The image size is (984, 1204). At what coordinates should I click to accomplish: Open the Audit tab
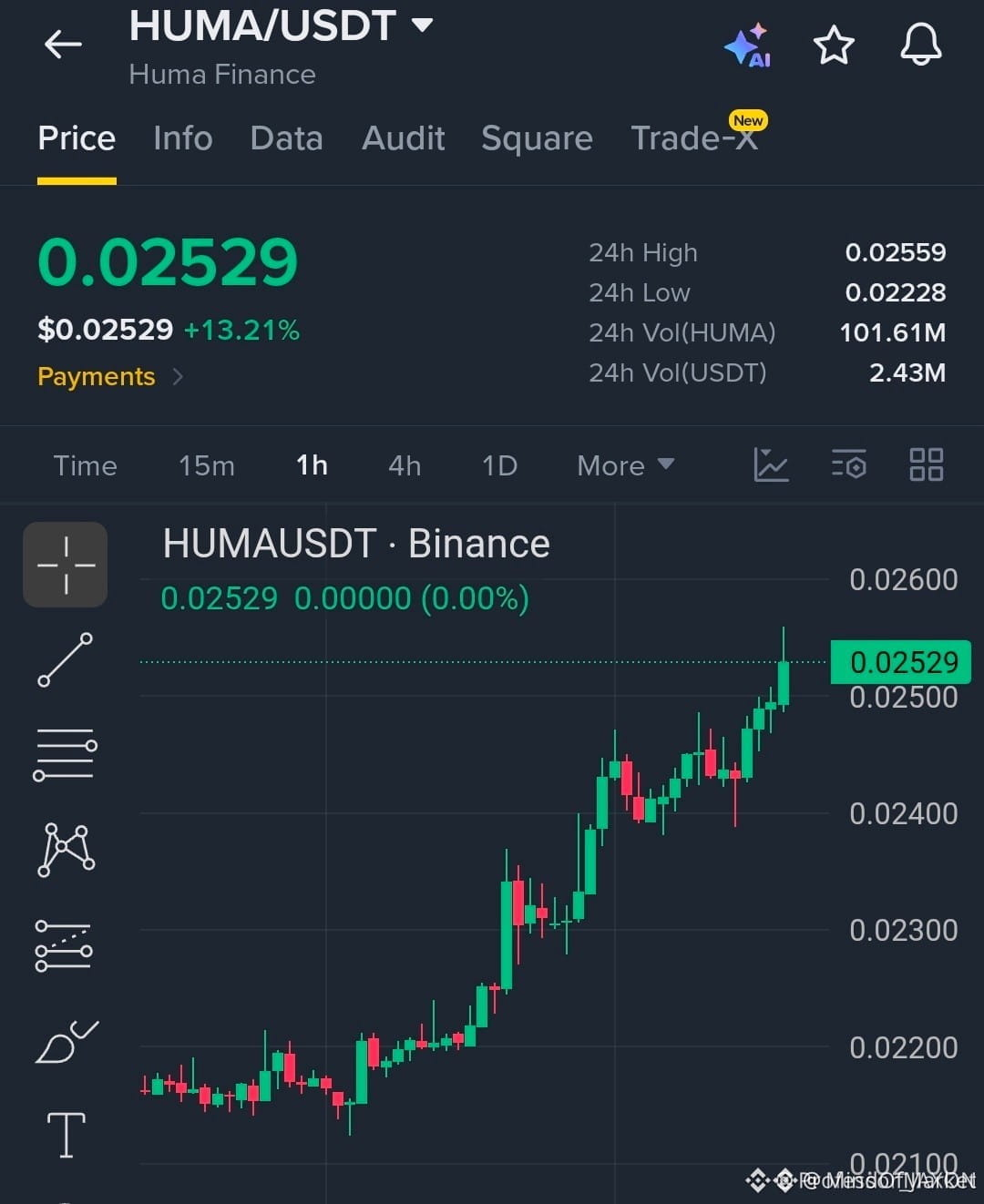403,138
